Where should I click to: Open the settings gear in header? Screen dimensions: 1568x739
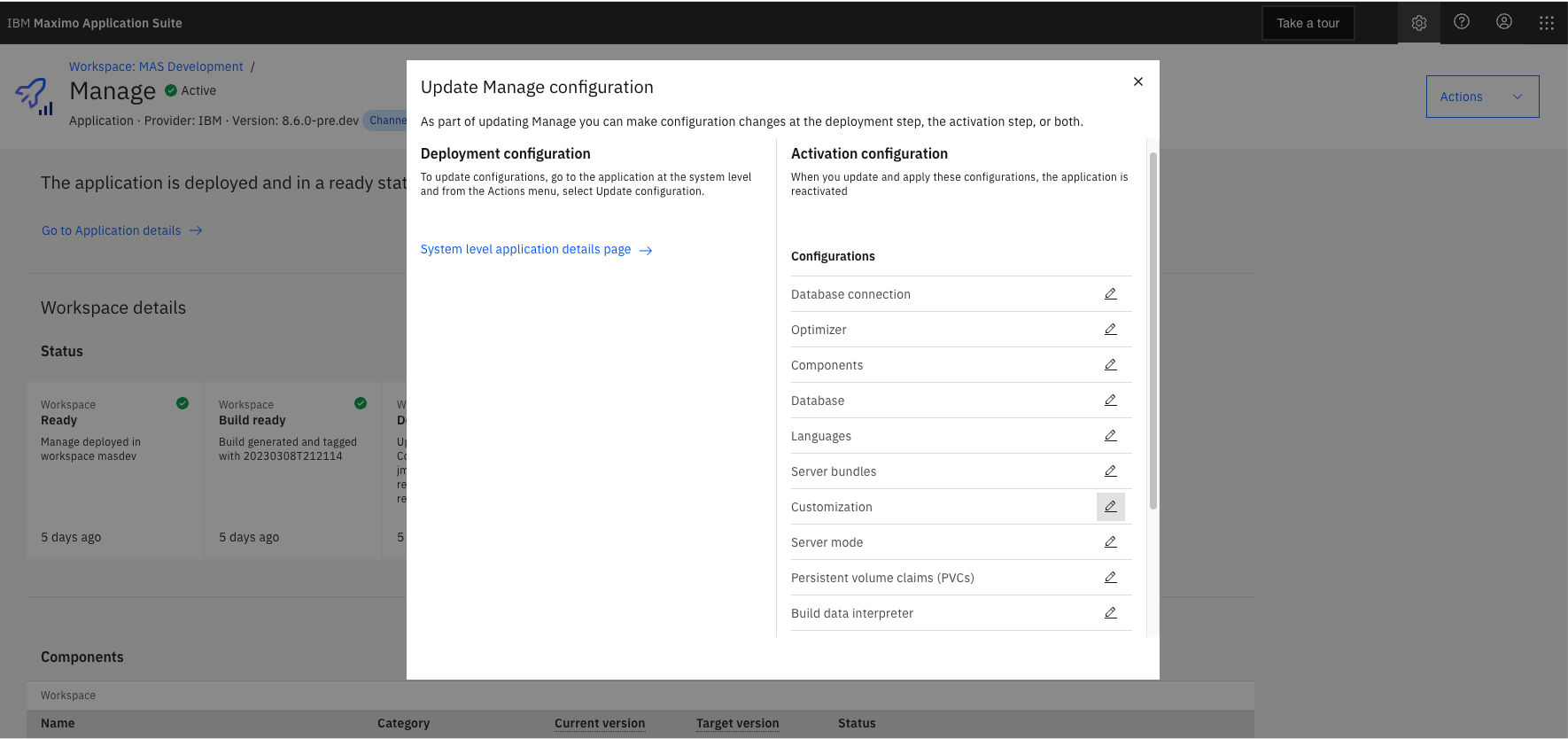click(1419, 23)
